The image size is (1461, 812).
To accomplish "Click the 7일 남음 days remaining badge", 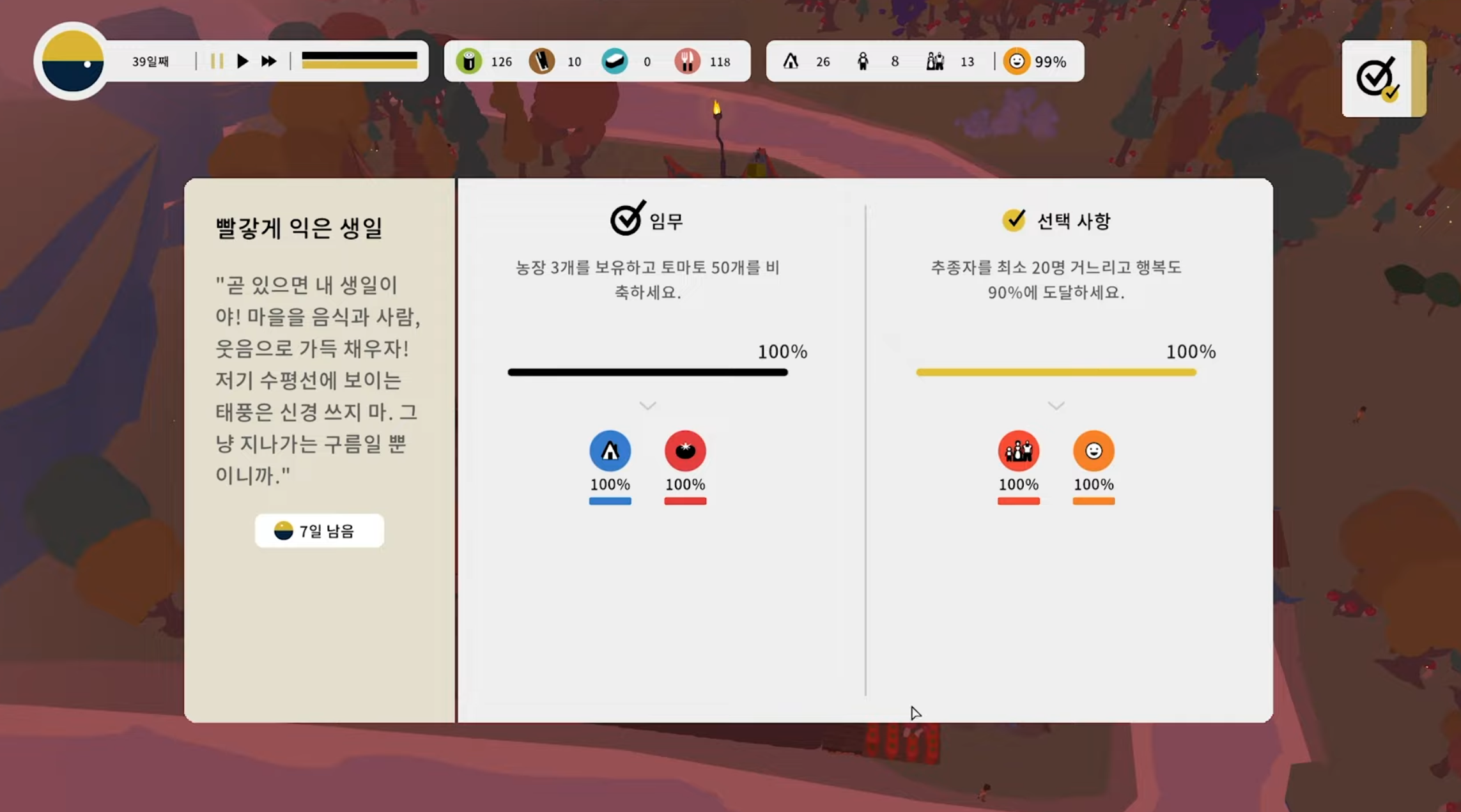I will (319, 531).
